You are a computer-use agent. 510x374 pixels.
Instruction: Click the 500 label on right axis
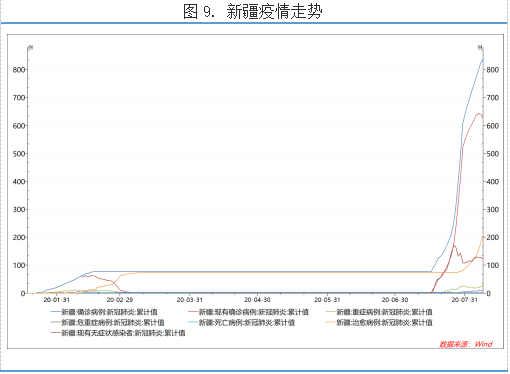point(493,154)
